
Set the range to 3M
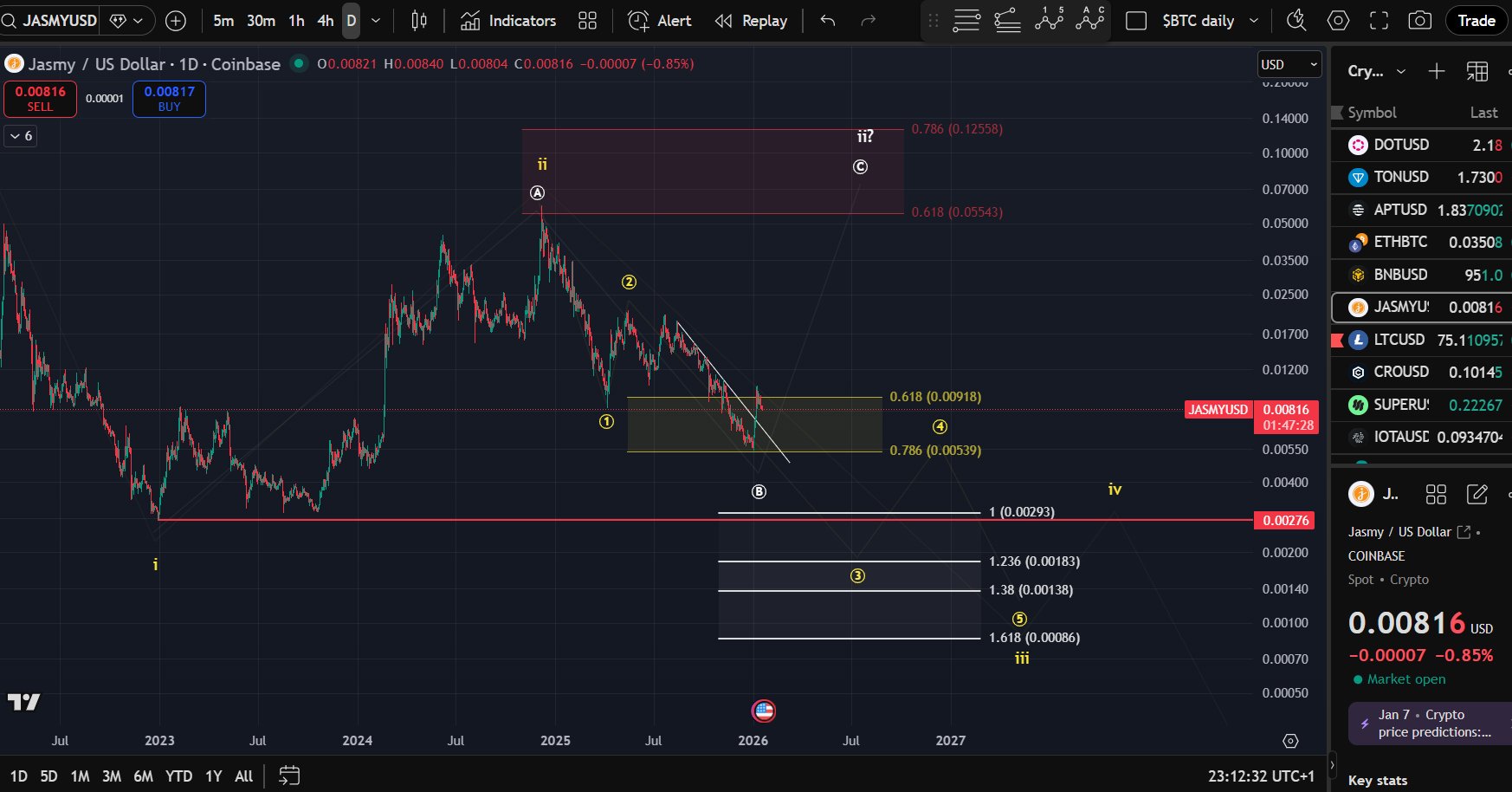tap(112, 776)
